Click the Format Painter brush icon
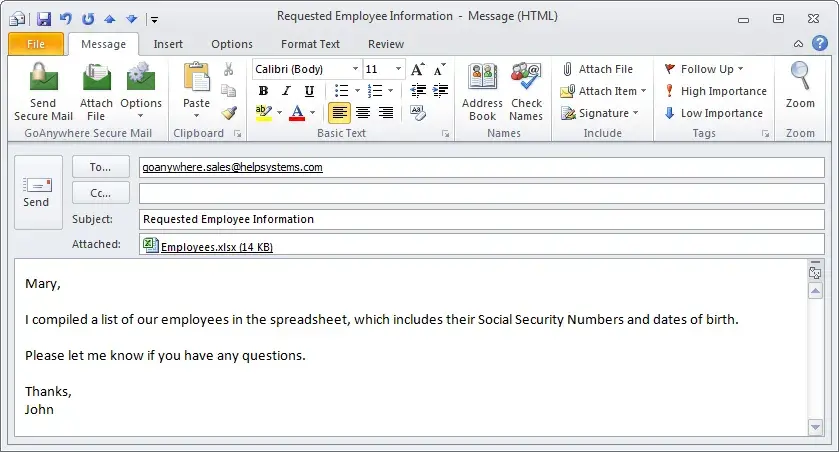This screenshot has height=452, width=839. pos(229,113)
